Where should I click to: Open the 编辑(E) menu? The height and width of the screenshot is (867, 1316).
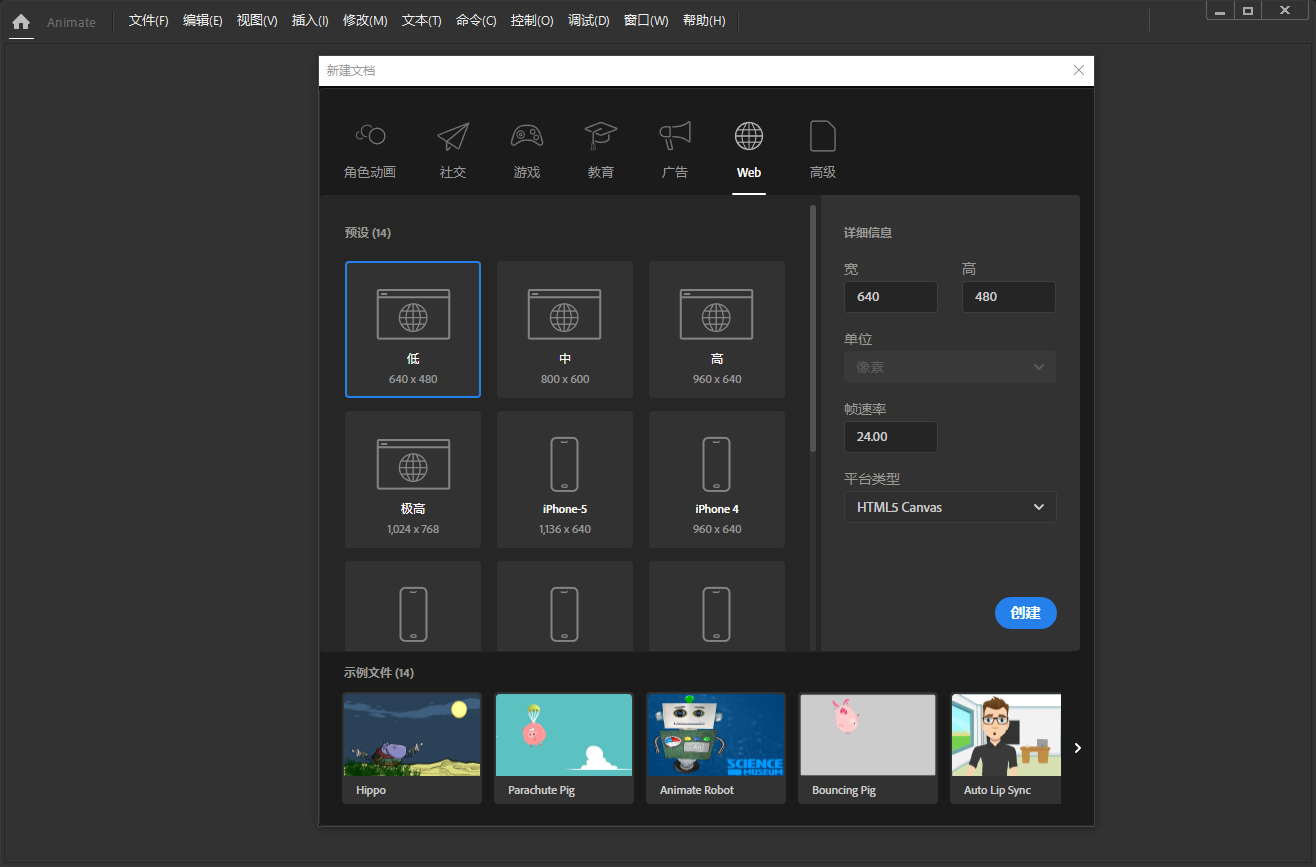click(203, 21)
